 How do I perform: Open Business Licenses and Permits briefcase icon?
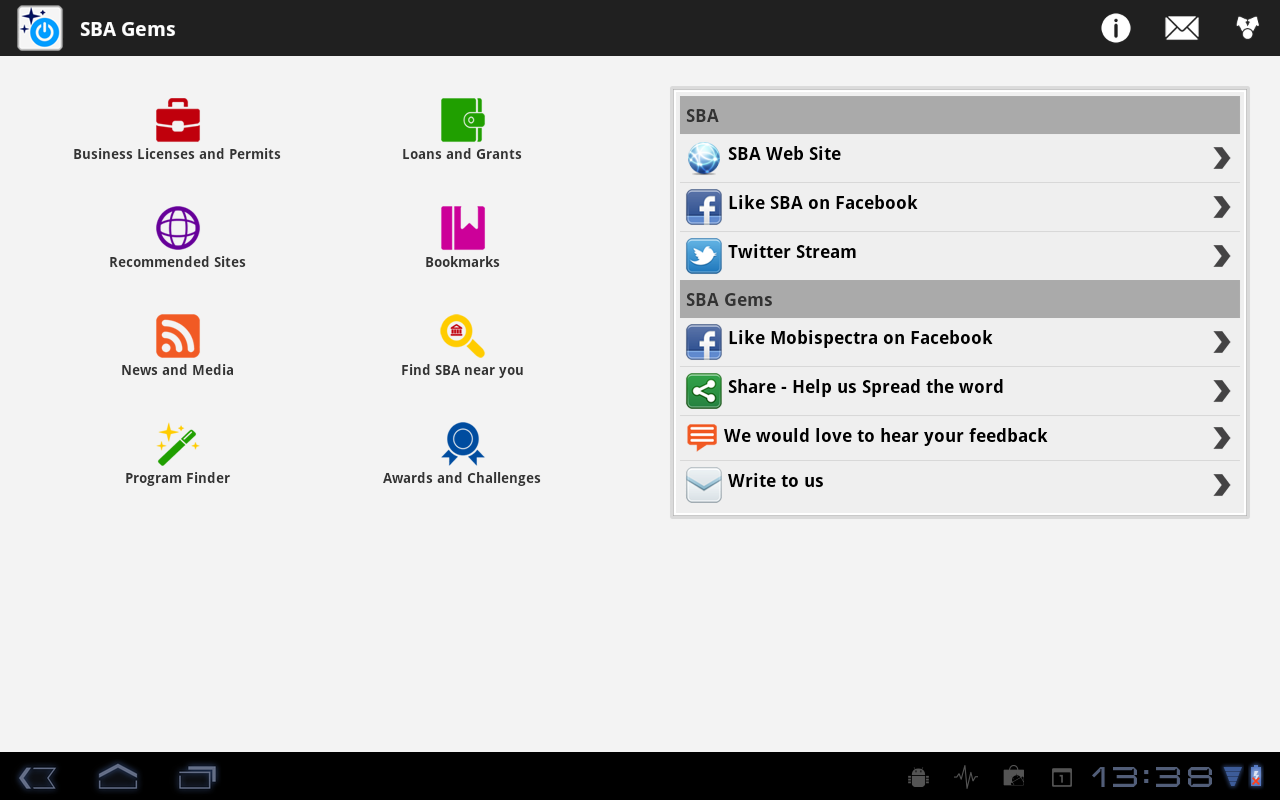(178, 120)
